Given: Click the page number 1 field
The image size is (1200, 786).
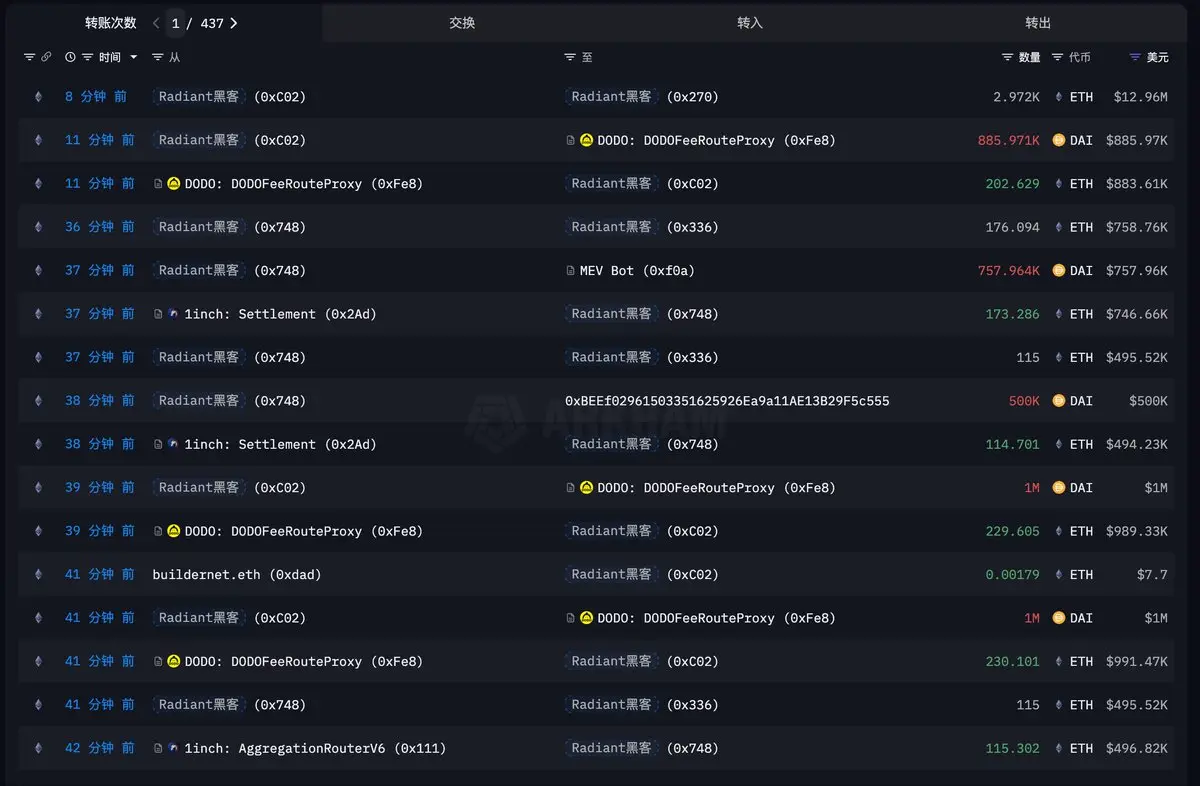Looking at the screenshot, I should coord(176,23).
